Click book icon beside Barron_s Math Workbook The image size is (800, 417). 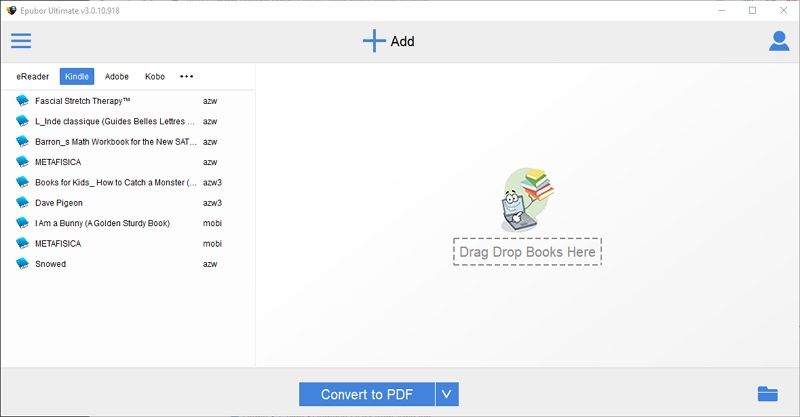[x=22, y=141]
